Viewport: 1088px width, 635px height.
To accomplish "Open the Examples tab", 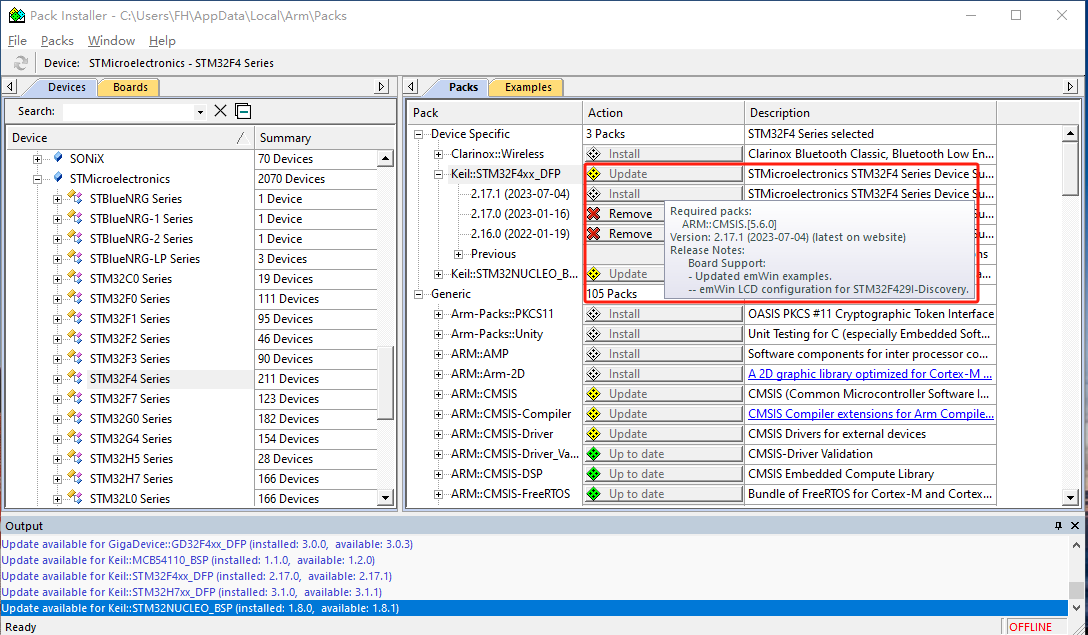I will pos(528,87).
